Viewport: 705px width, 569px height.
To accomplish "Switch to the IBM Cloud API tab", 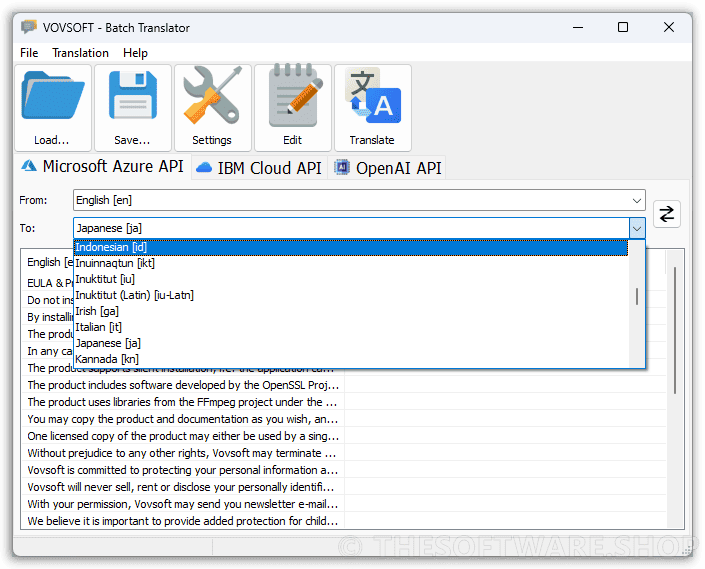I will click(259, 168).
